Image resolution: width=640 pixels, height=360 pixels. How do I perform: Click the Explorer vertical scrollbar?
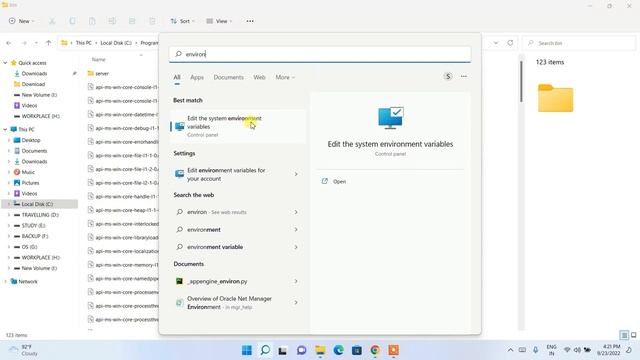(521, 82)
